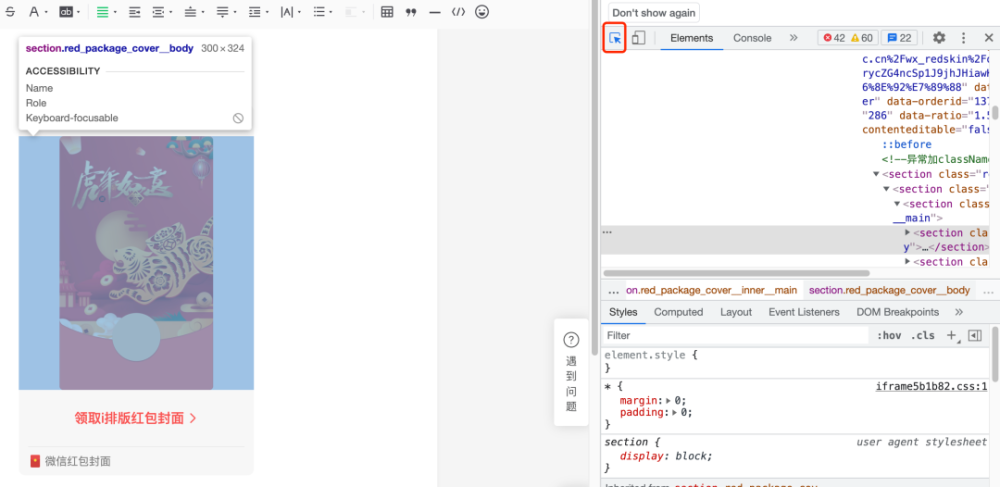Click the styles Filter input field

tap(735, 336)
